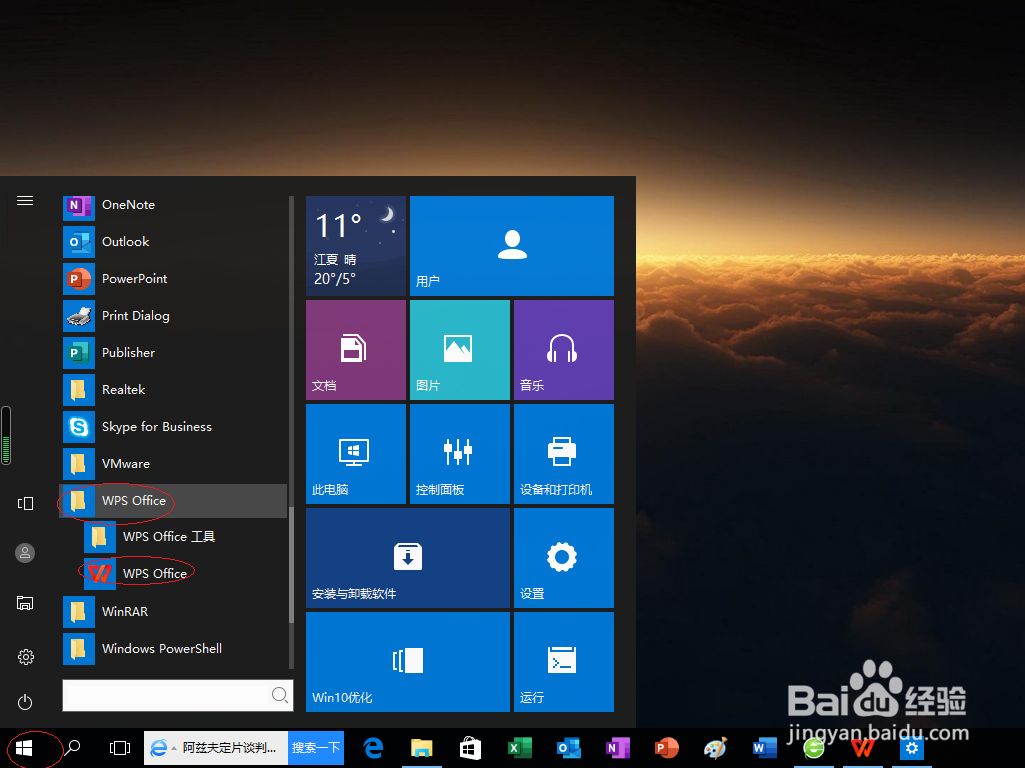Launch Word from the taskbar
Image resolution: width=1025 pixels, height=768 pixels.
tap(764, 748)
